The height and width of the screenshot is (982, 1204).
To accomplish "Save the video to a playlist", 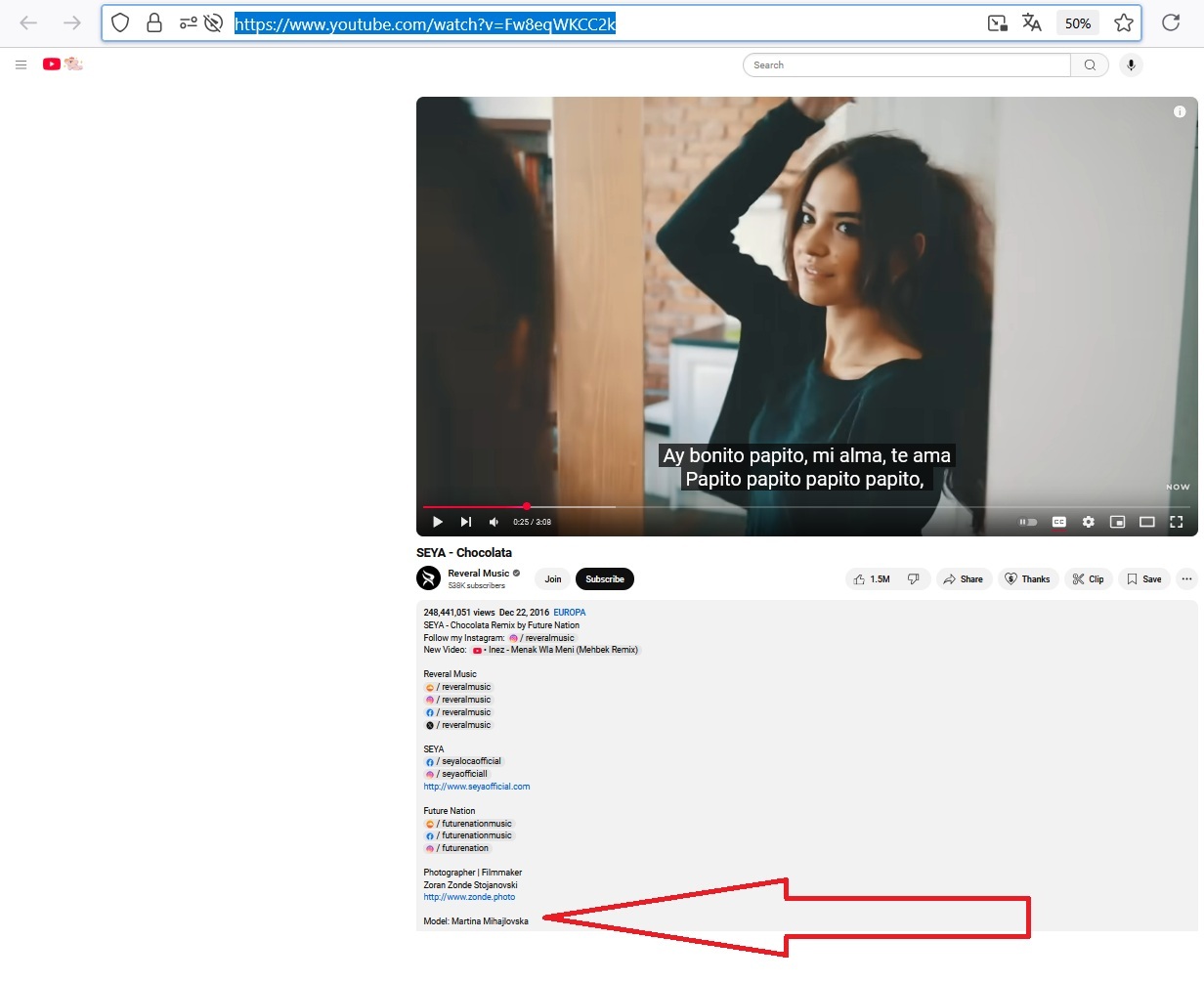I will click(x=1144, y=579).
